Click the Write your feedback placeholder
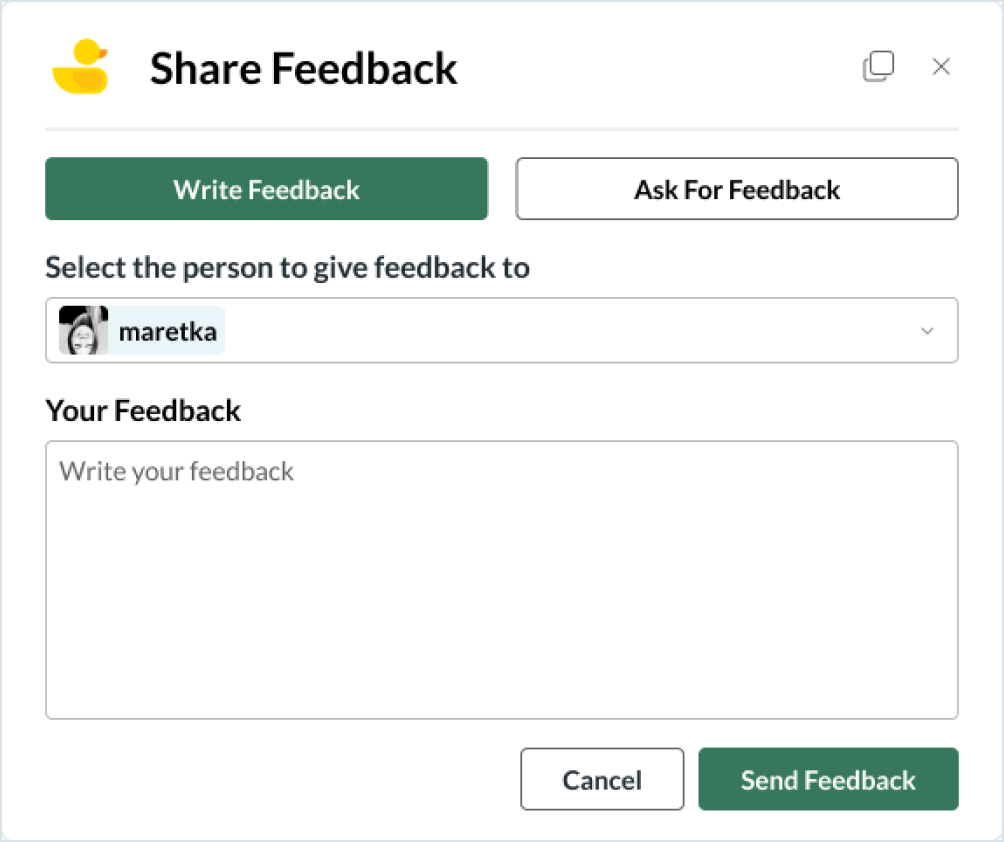Viewport: 1004px width, 842px height. pyautogui.click(x=176, y=471)
